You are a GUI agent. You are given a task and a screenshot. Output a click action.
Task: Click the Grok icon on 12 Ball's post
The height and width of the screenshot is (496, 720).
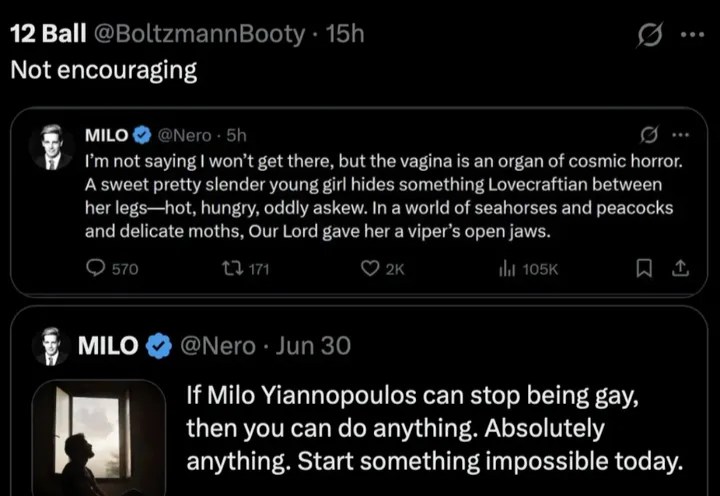pyautogui.click(x=650, y=35)
